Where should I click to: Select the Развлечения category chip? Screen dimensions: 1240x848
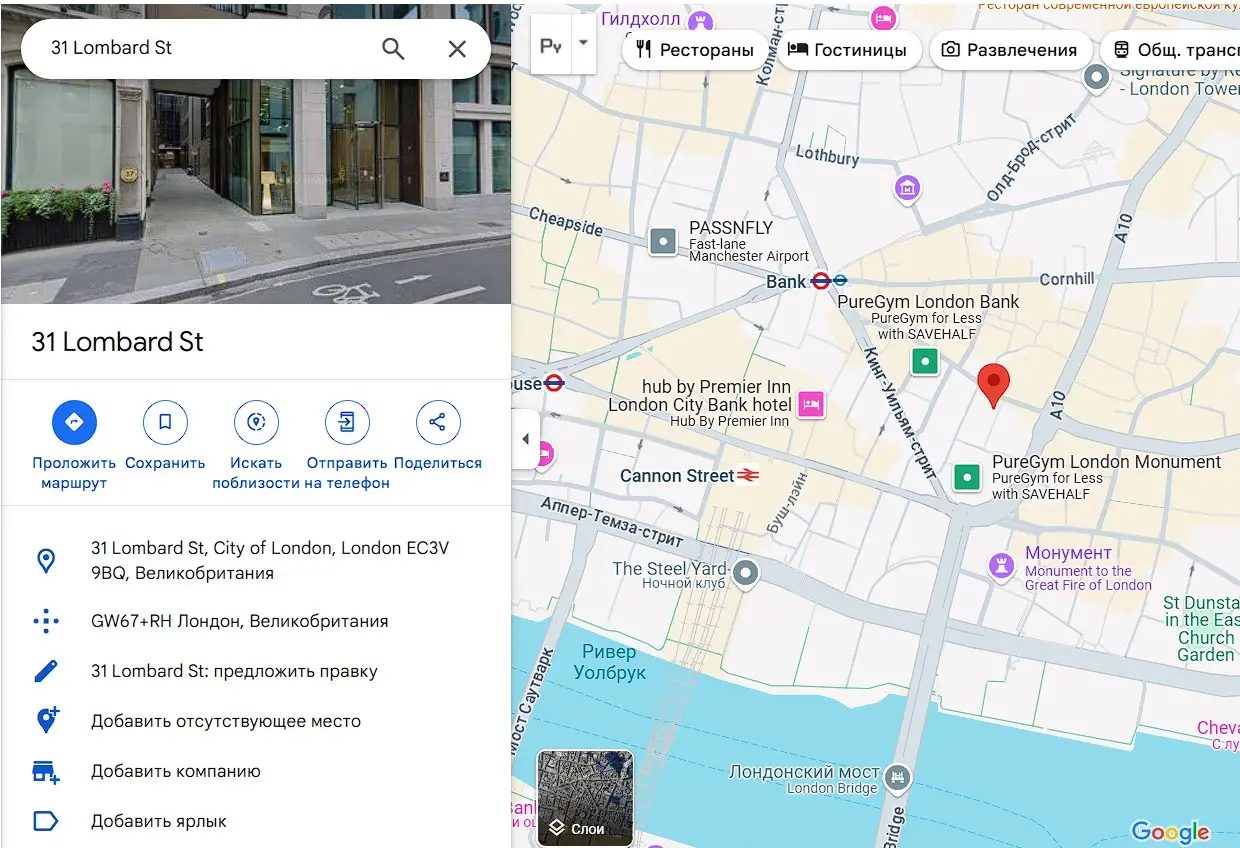1010,50
